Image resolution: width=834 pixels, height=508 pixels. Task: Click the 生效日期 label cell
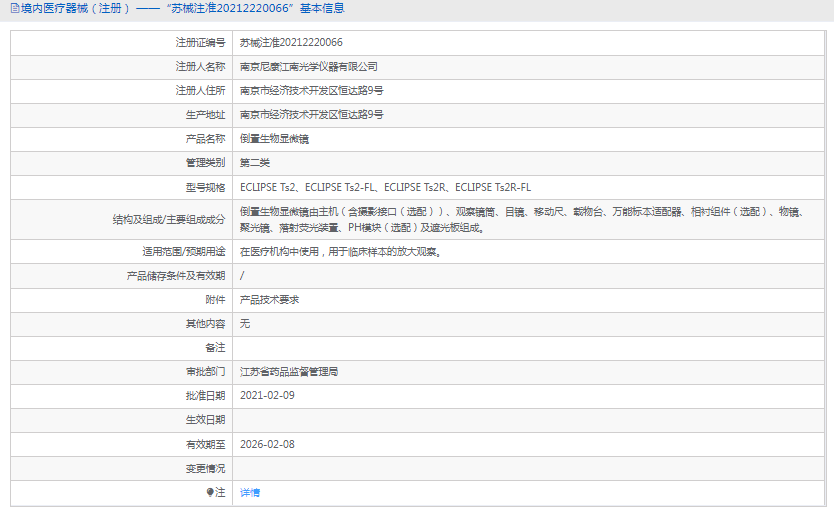pyautogui.click(x=205, y=420)
